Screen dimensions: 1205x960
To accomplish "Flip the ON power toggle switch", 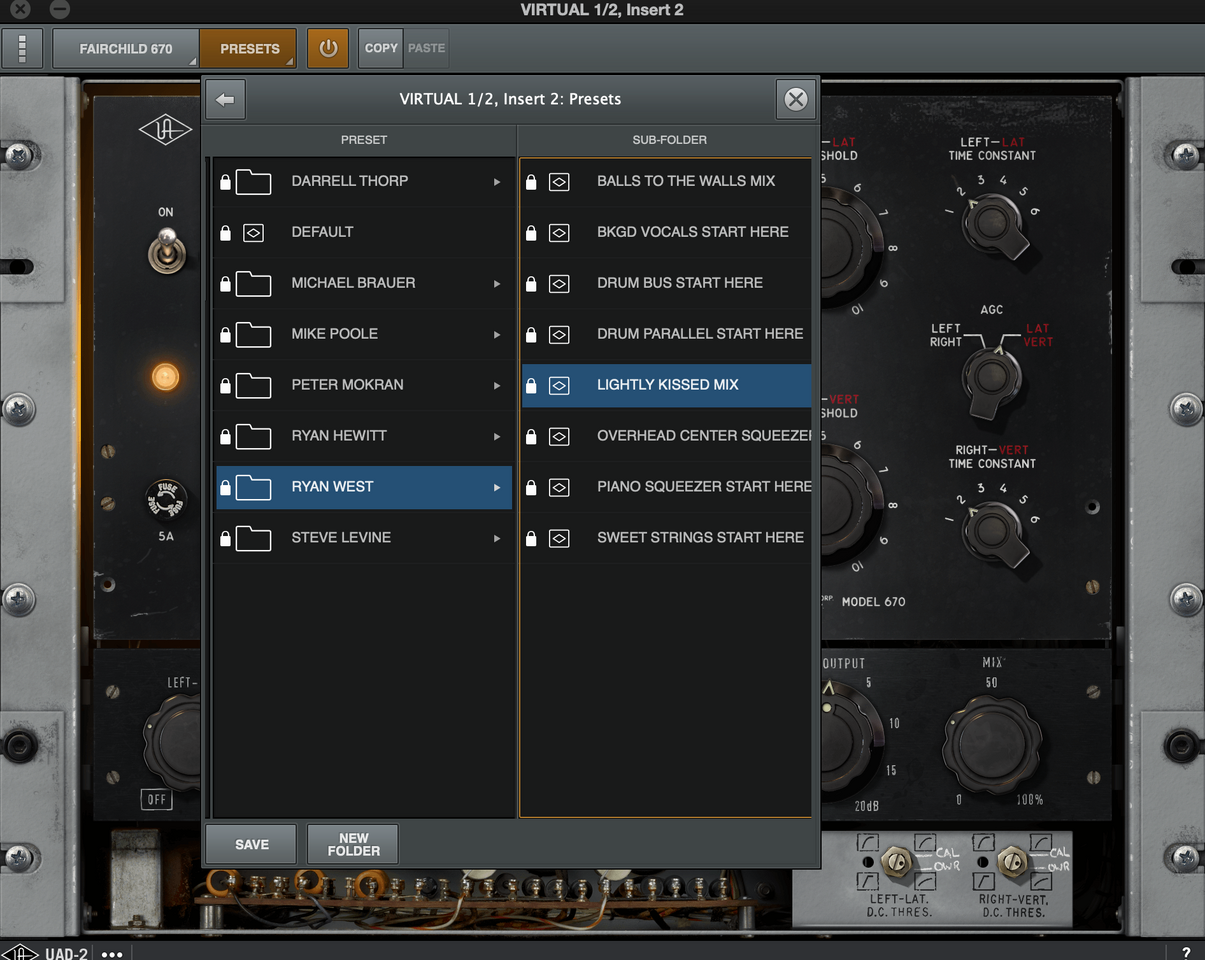I will tap(166, 248).
